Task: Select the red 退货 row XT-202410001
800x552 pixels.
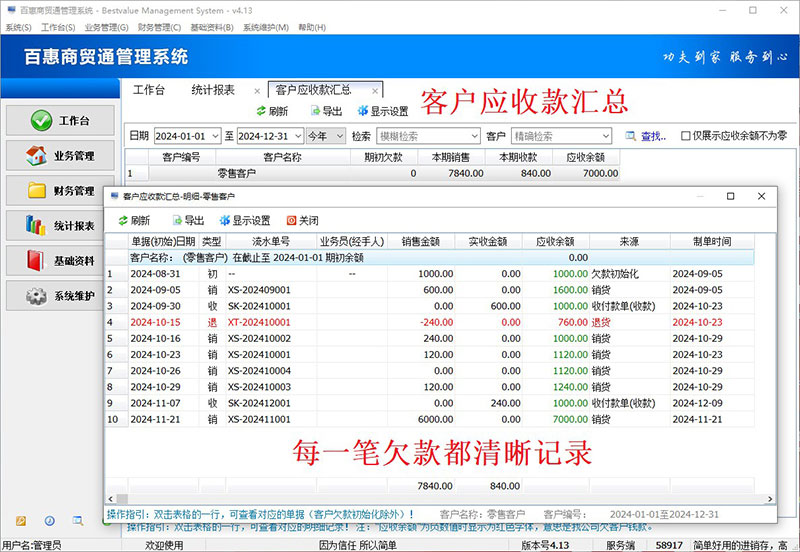Action: [x=430, y=322]
